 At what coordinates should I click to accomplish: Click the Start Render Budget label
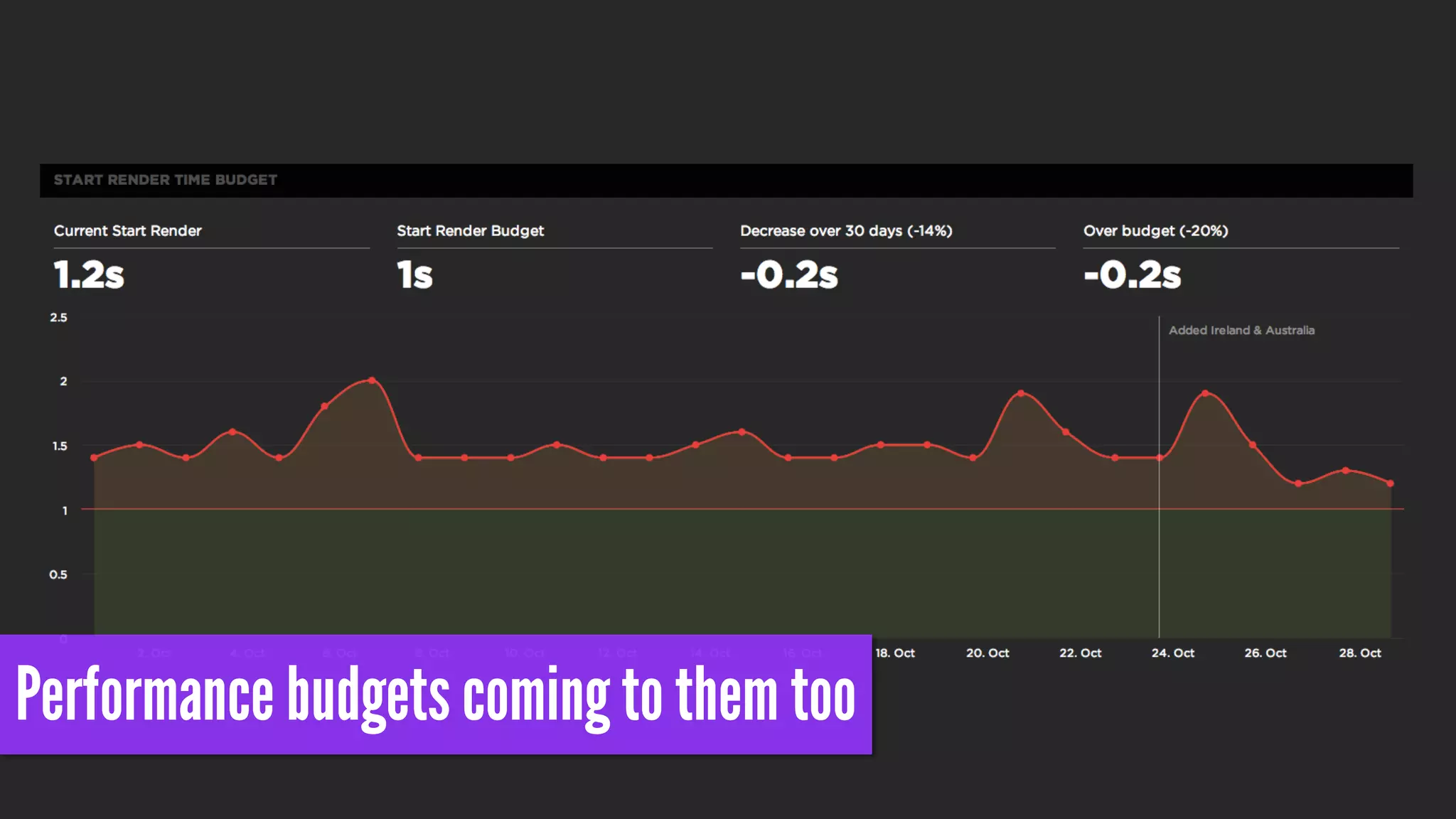[470, 231]
